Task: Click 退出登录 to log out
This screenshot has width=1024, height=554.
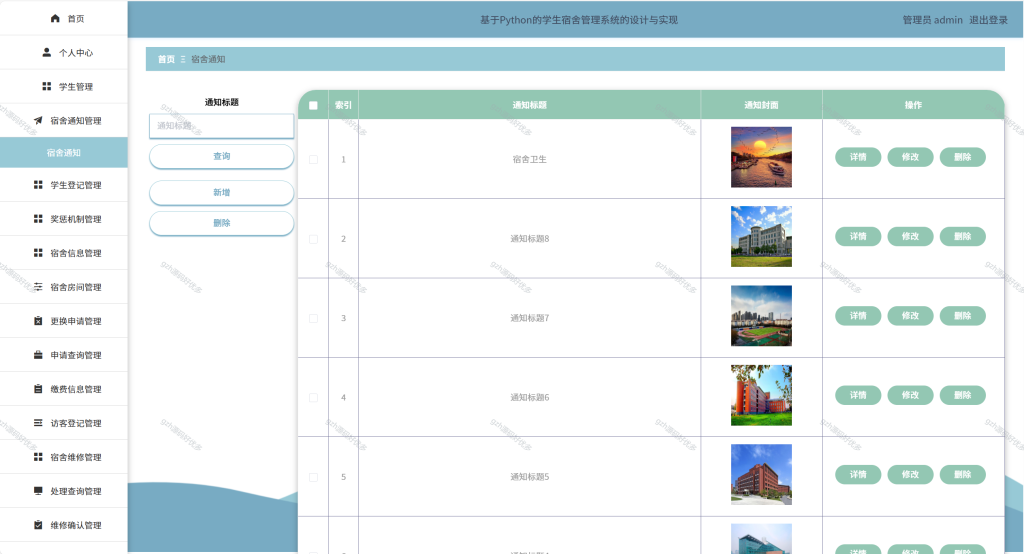Action: 988,20
